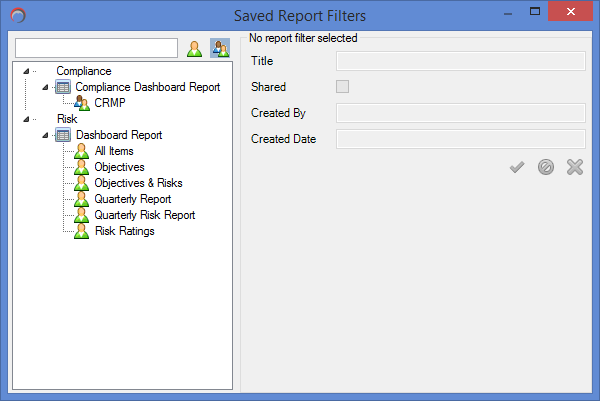Image resolution: width=600 pixels, height=401 pixels.
Task: Maximize the Saved Report Filters window
Action: pos(535,12)
